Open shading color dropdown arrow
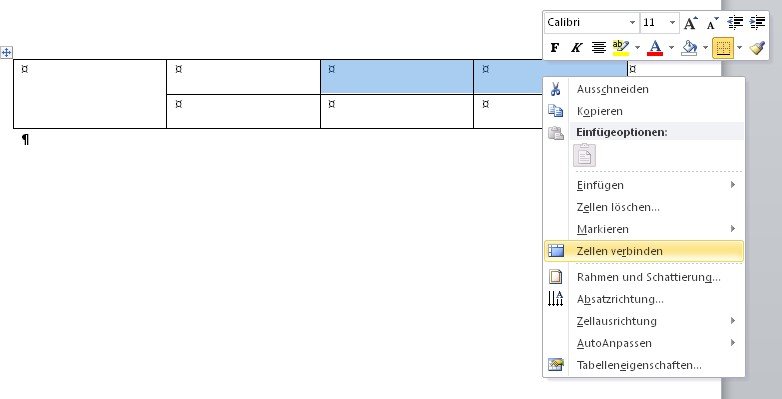The image size is (782, 399). pyautogui.click(x=705, y=48)
